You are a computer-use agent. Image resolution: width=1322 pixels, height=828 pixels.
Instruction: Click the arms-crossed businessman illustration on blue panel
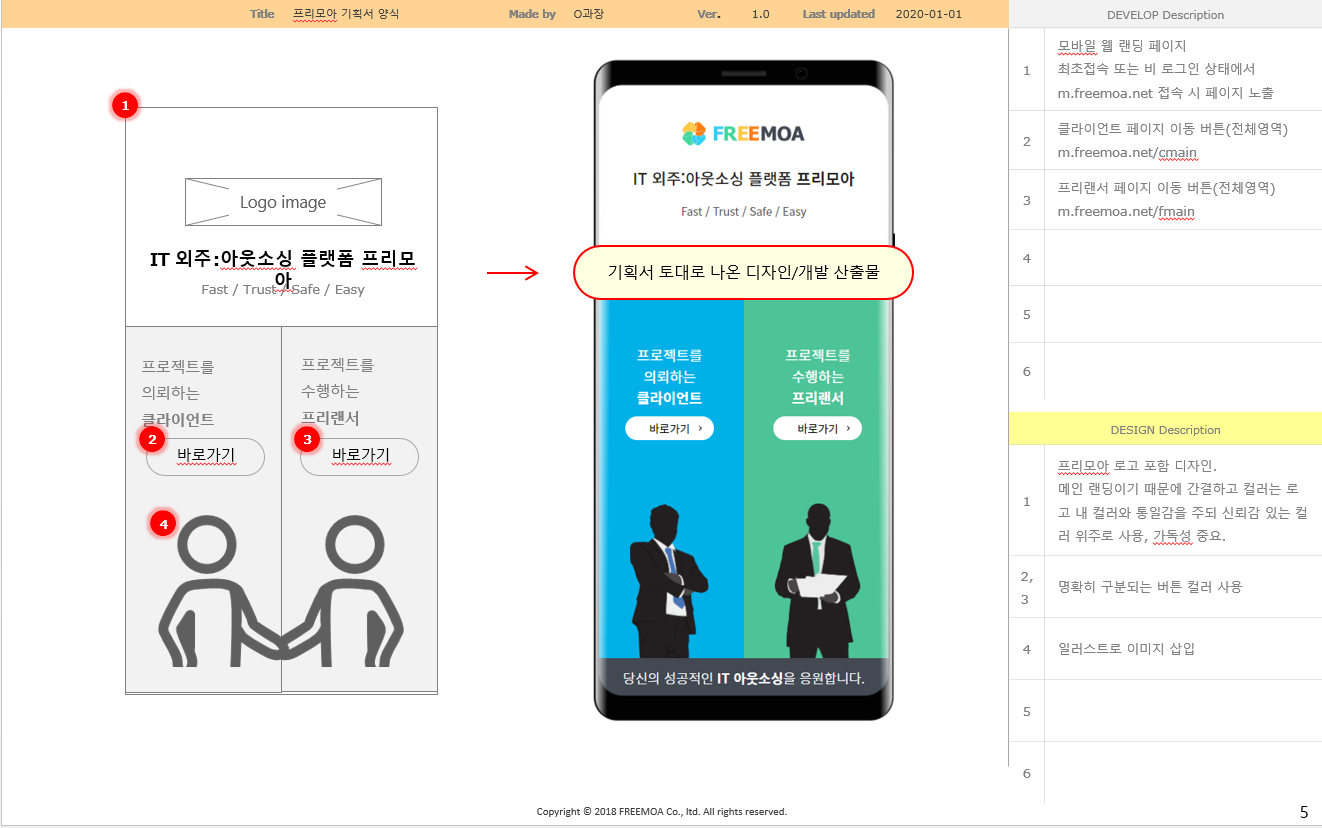tap(668, 581)
